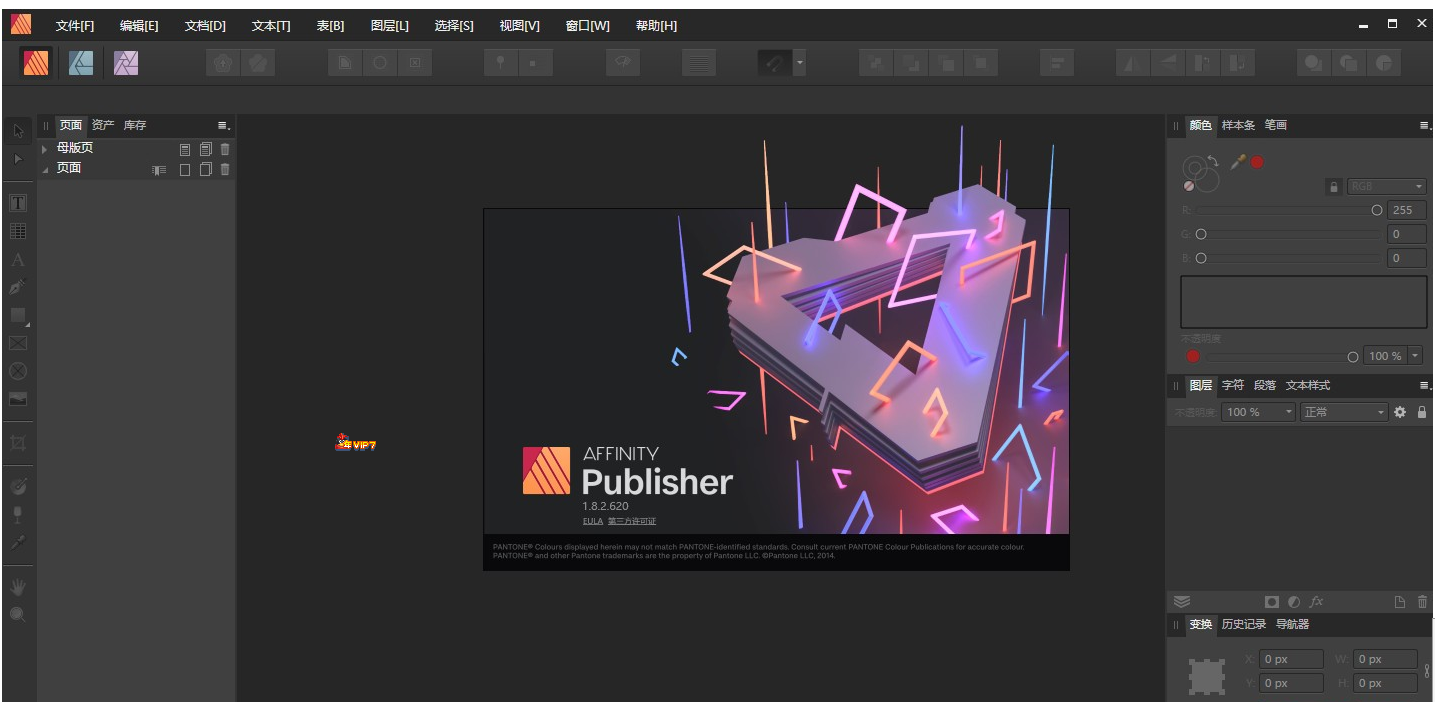Select the Picture Frame Ellipse tool
This screenshot has width=1435, height=702.
click(18, 371)
